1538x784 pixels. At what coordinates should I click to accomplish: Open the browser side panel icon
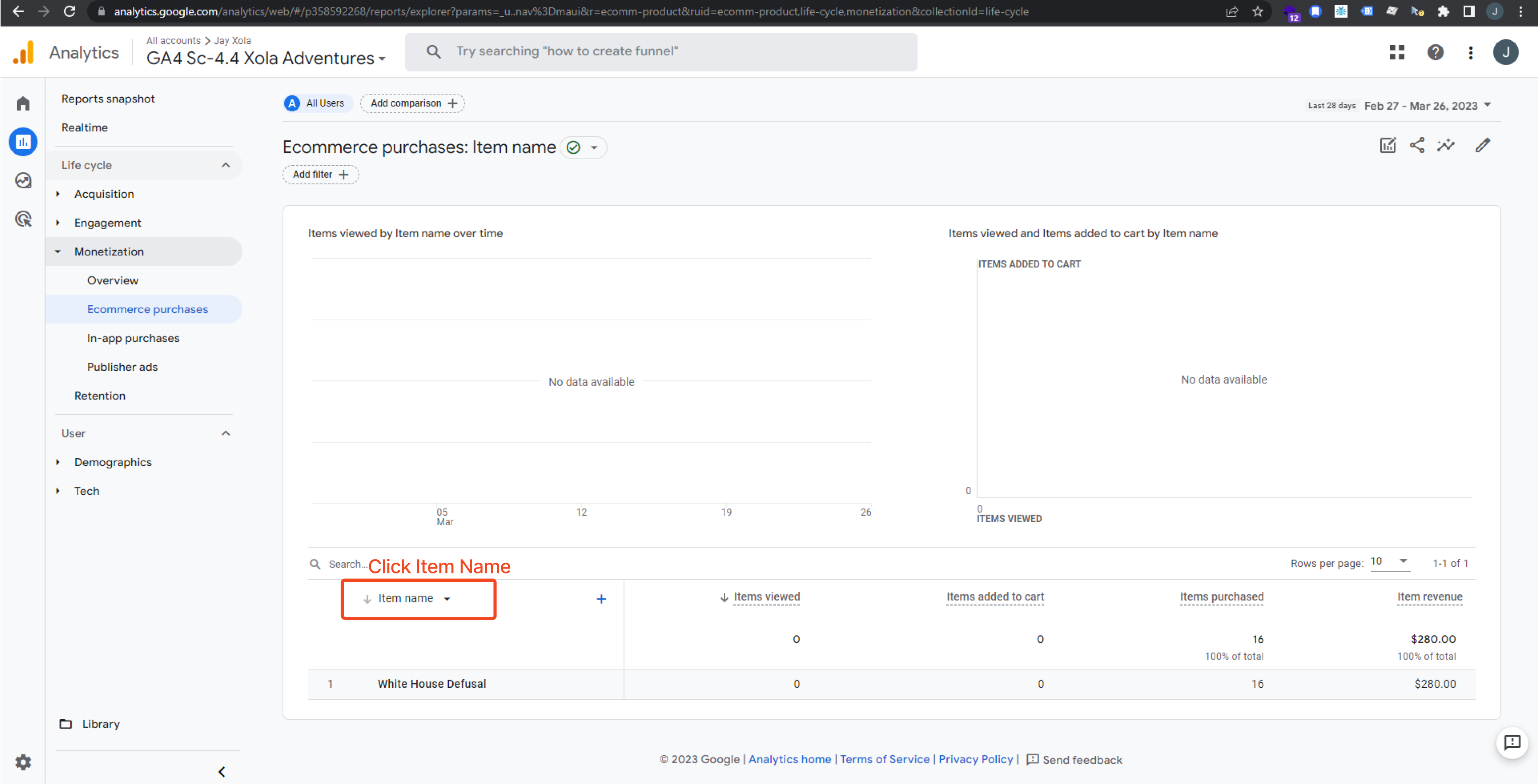[1469, 12]
